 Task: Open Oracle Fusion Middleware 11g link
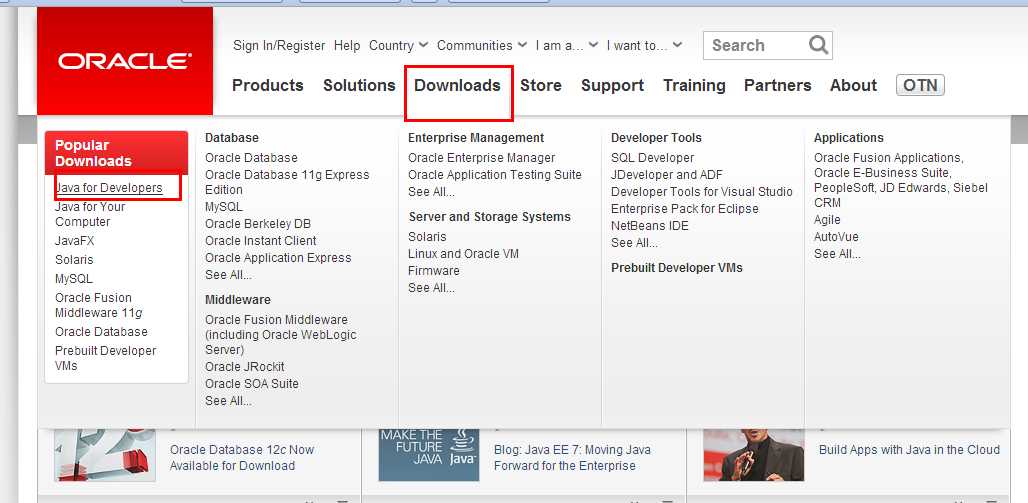click(x=99, y=305)
